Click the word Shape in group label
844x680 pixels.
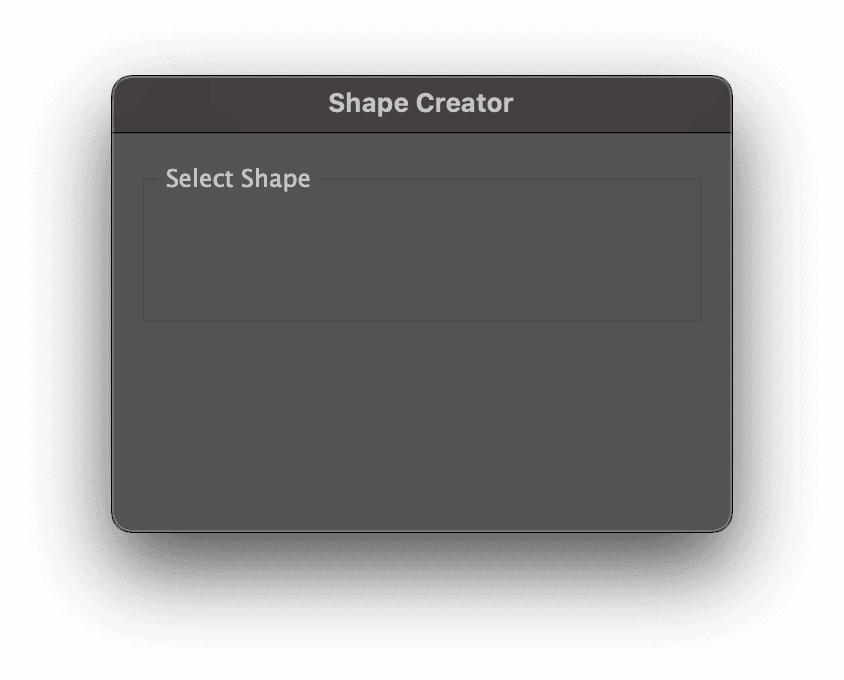coord(276,179)
